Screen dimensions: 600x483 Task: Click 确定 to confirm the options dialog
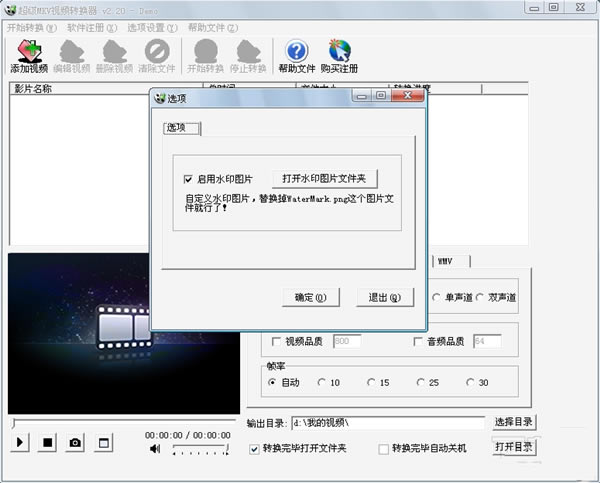tap(311, 297)
